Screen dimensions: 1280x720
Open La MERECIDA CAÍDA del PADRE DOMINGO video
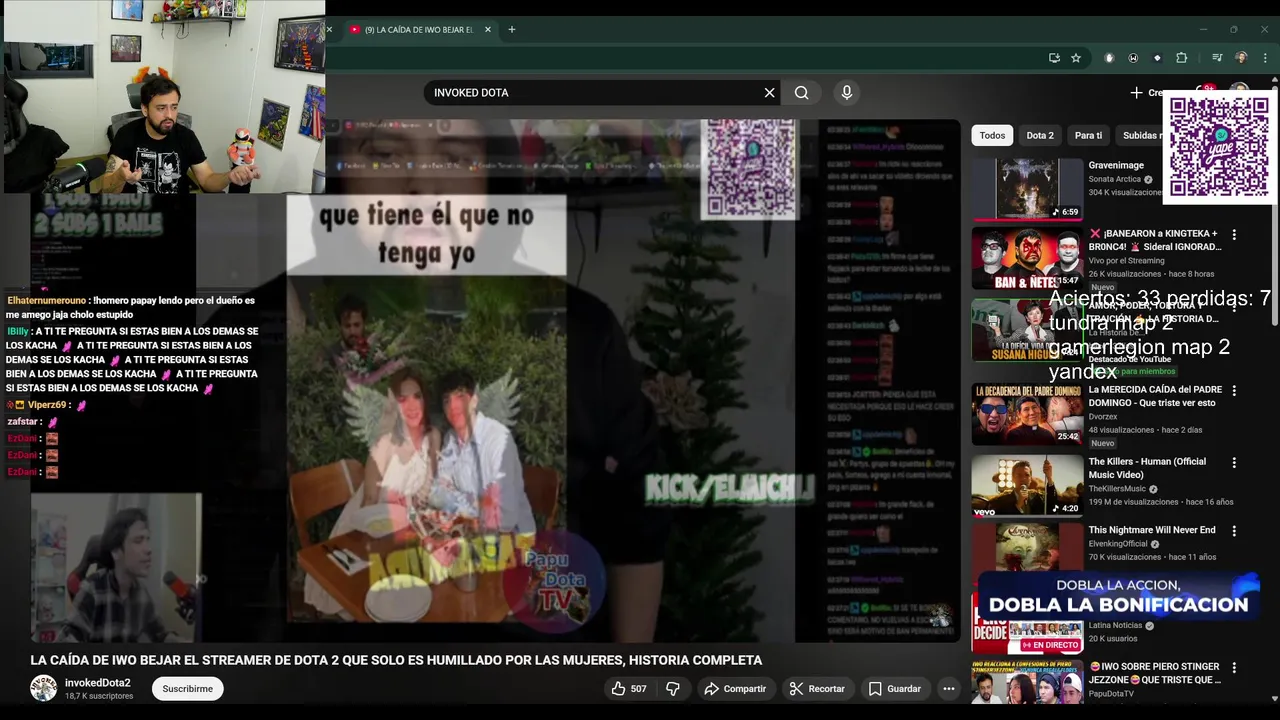[1155, 396]
